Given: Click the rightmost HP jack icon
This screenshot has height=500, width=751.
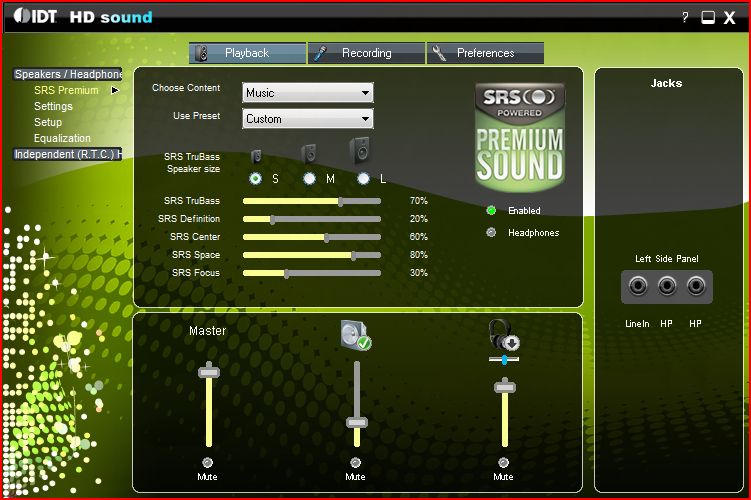Looking at the screenshot, I should tap(695, 286).
